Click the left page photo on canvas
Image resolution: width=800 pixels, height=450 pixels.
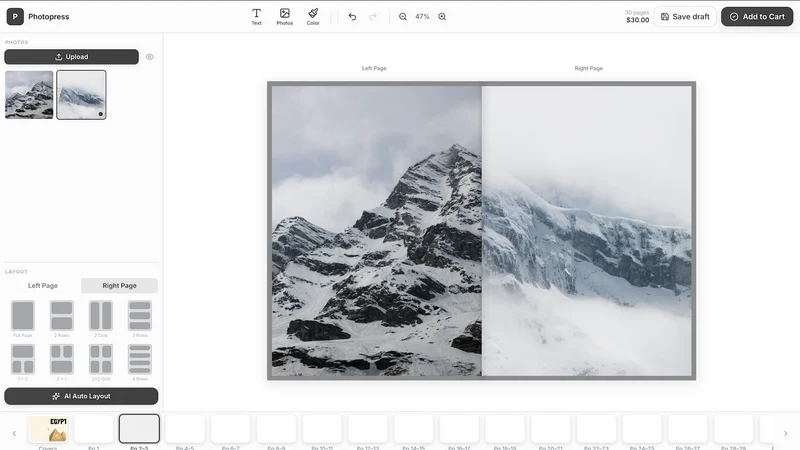tap(377, 231)
